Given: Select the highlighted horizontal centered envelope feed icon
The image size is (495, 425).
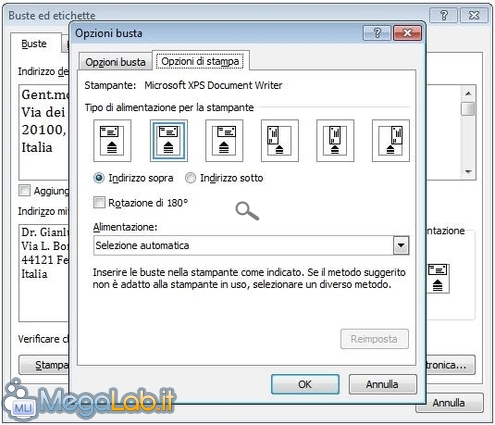Looking at the screenshot, I should point(169,141).
